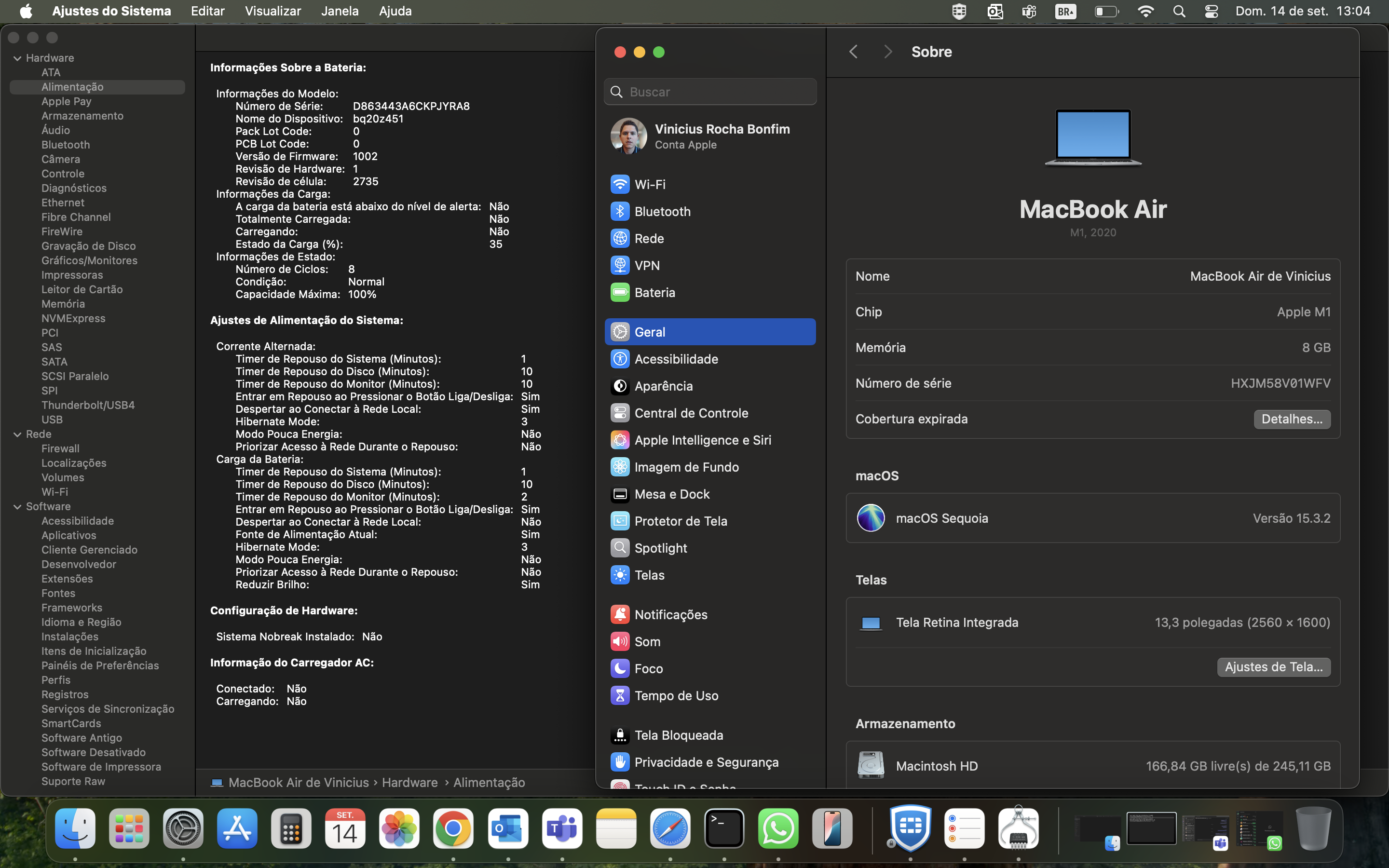Open Control Center in menu bar
The width and height of the screenshot is (1389, 868).
point(1211,12)
